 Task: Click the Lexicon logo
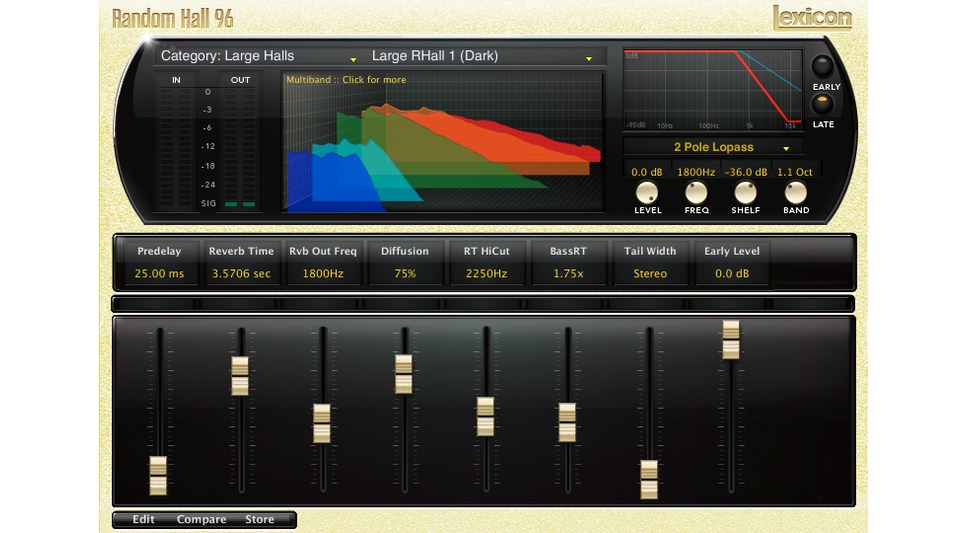(812, 17)
